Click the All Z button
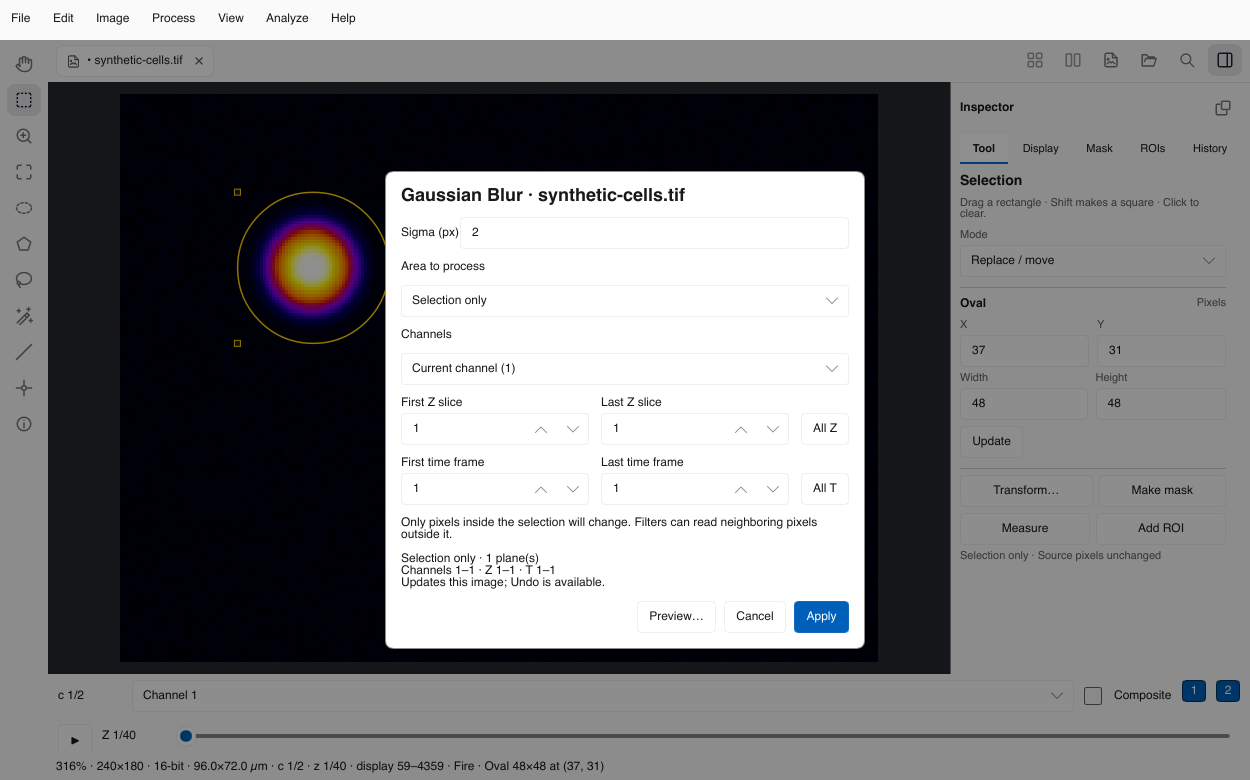 coord(825,429)
